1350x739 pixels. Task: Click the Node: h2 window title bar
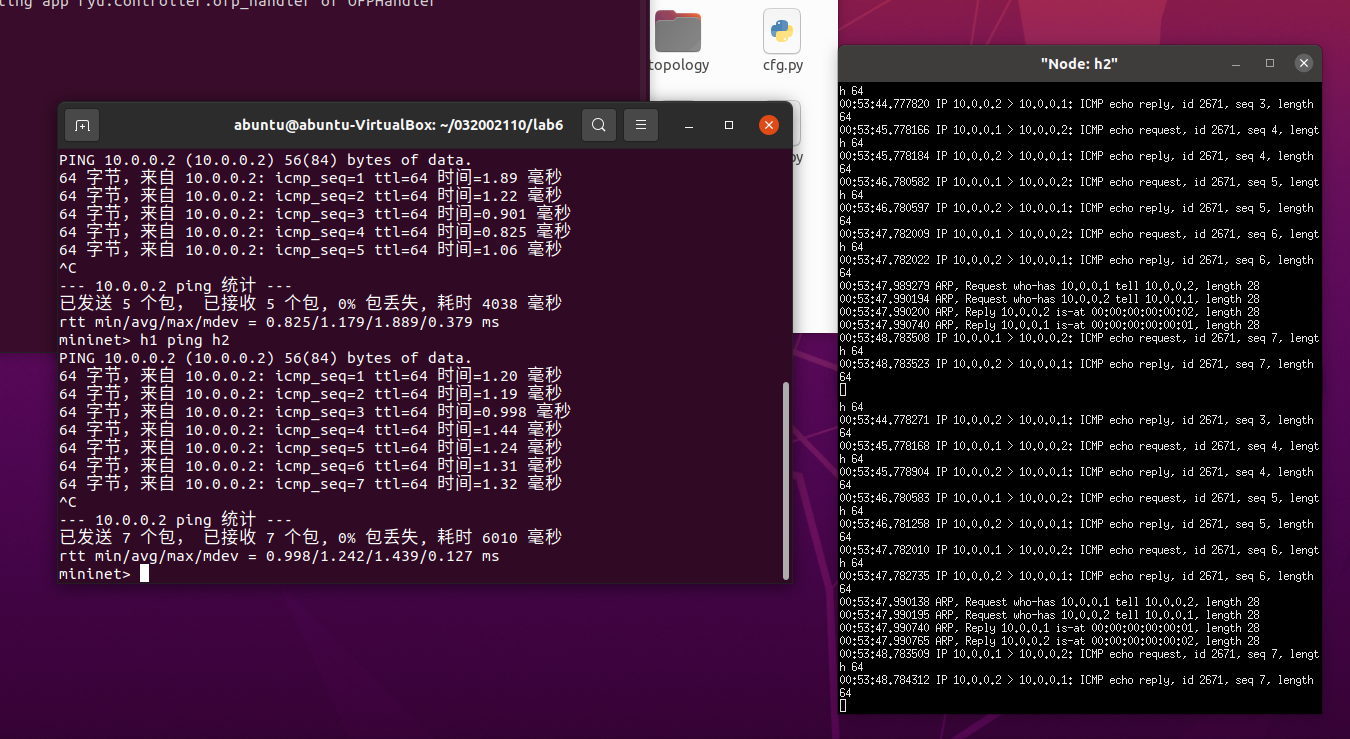pos(1079,63)
